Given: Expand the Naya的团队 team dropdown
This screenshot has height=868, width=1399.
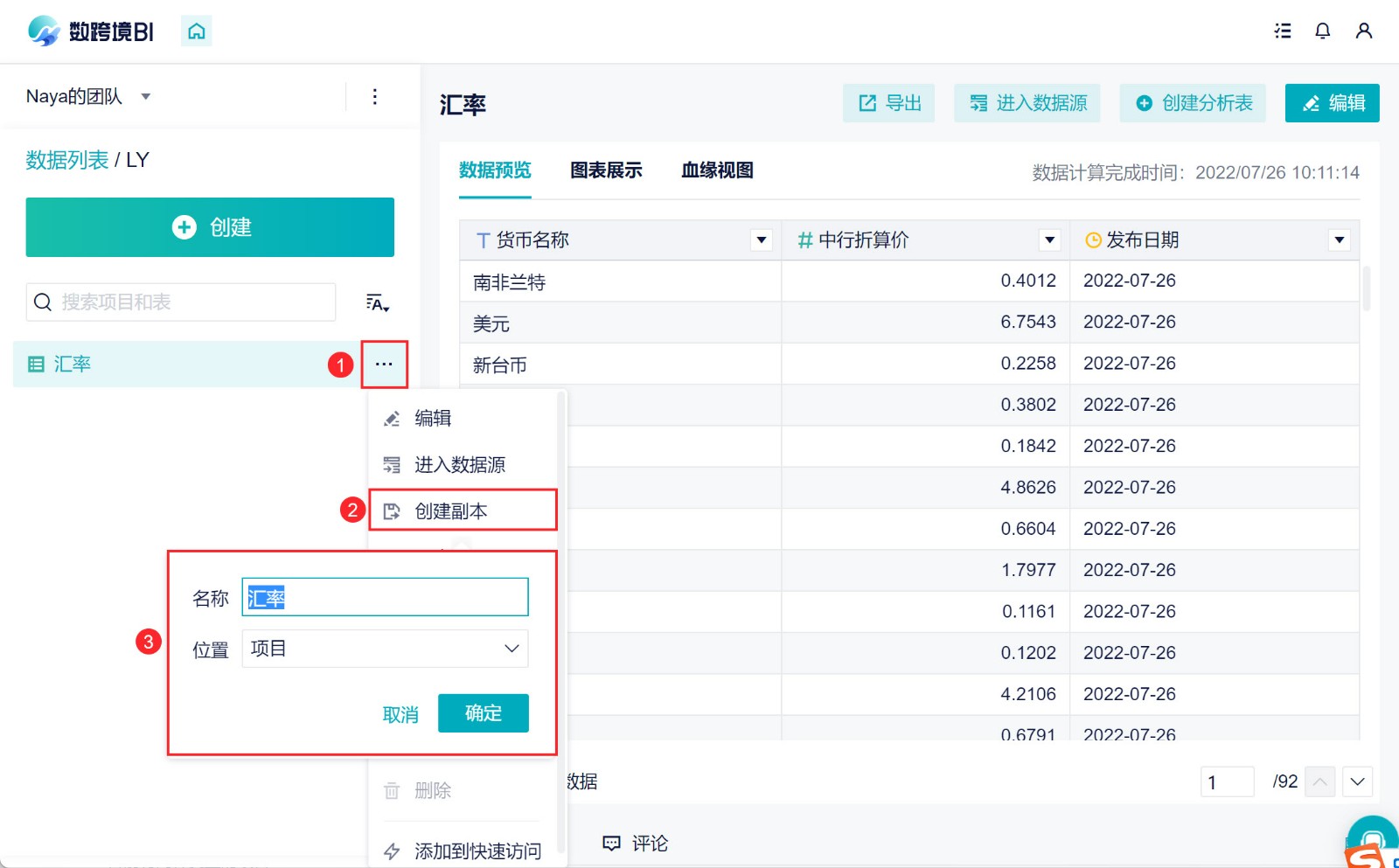Looking at the screenshot, I should (x=146, y=96).
